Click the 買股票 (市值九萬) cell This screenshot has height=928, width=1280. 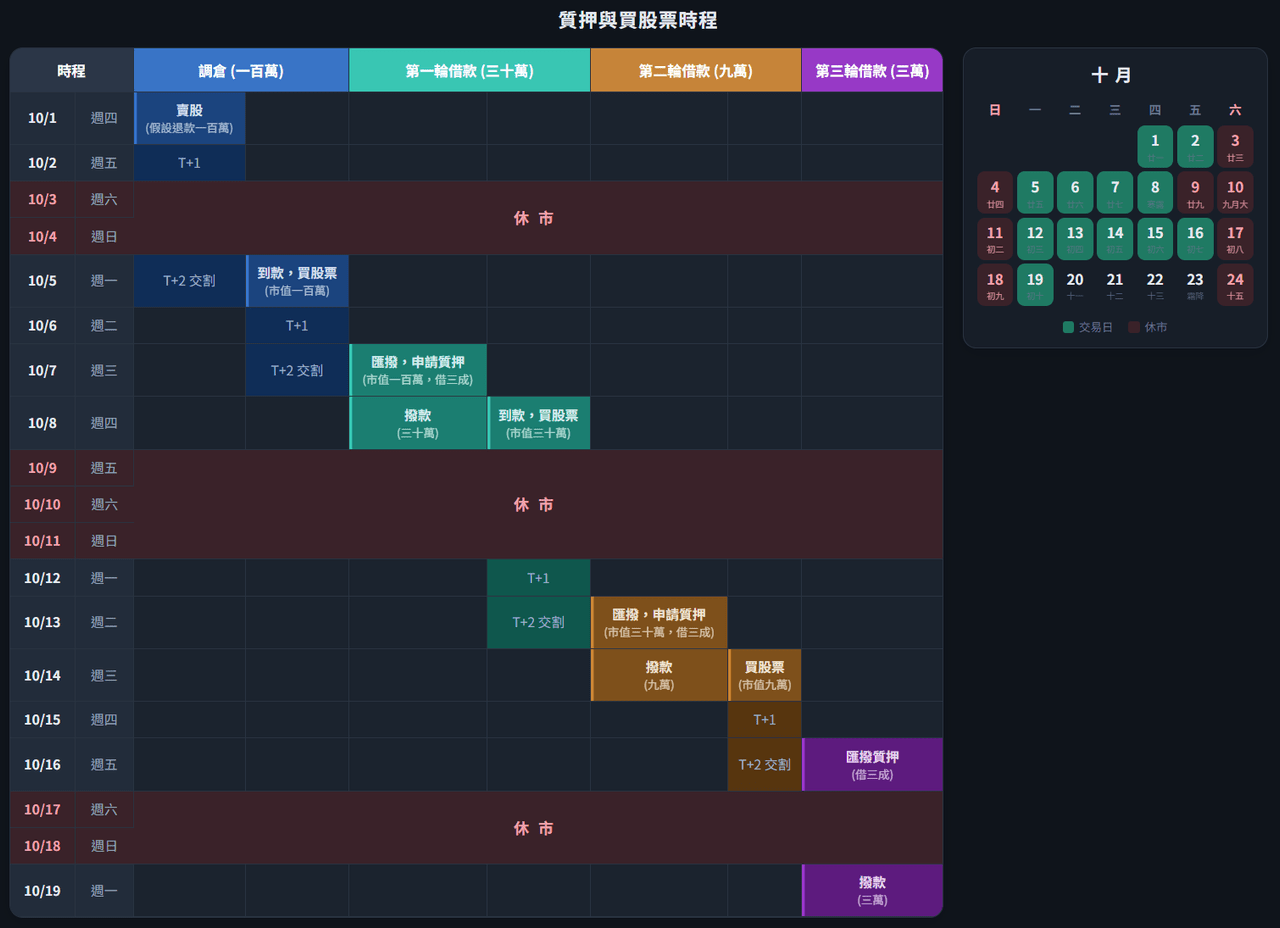point(765,675)
